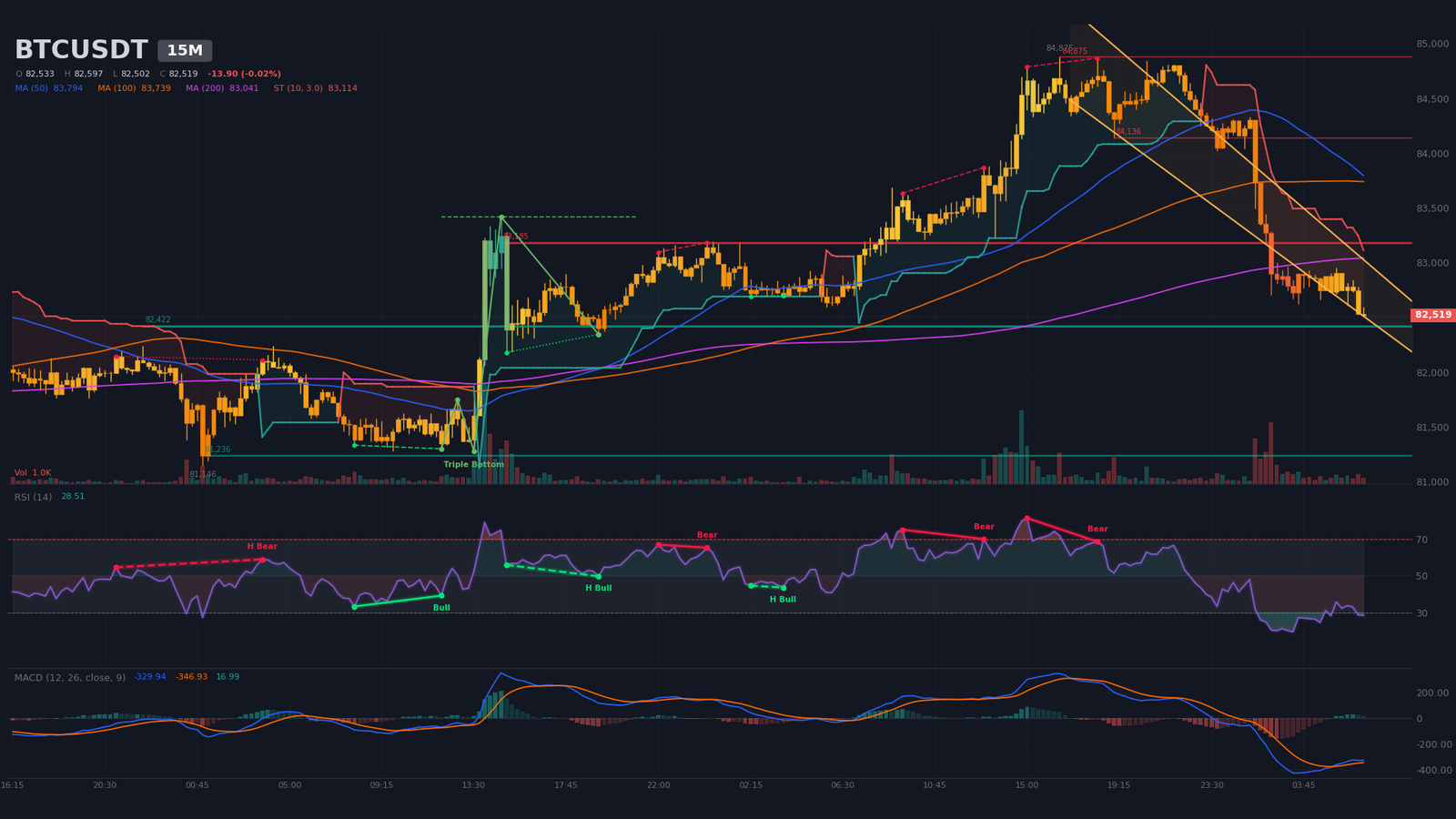Viewport: 1456px width, 819px height.
Task: Select the MA (50) 83,794 legend entry
Action: (x=49, y=88)
